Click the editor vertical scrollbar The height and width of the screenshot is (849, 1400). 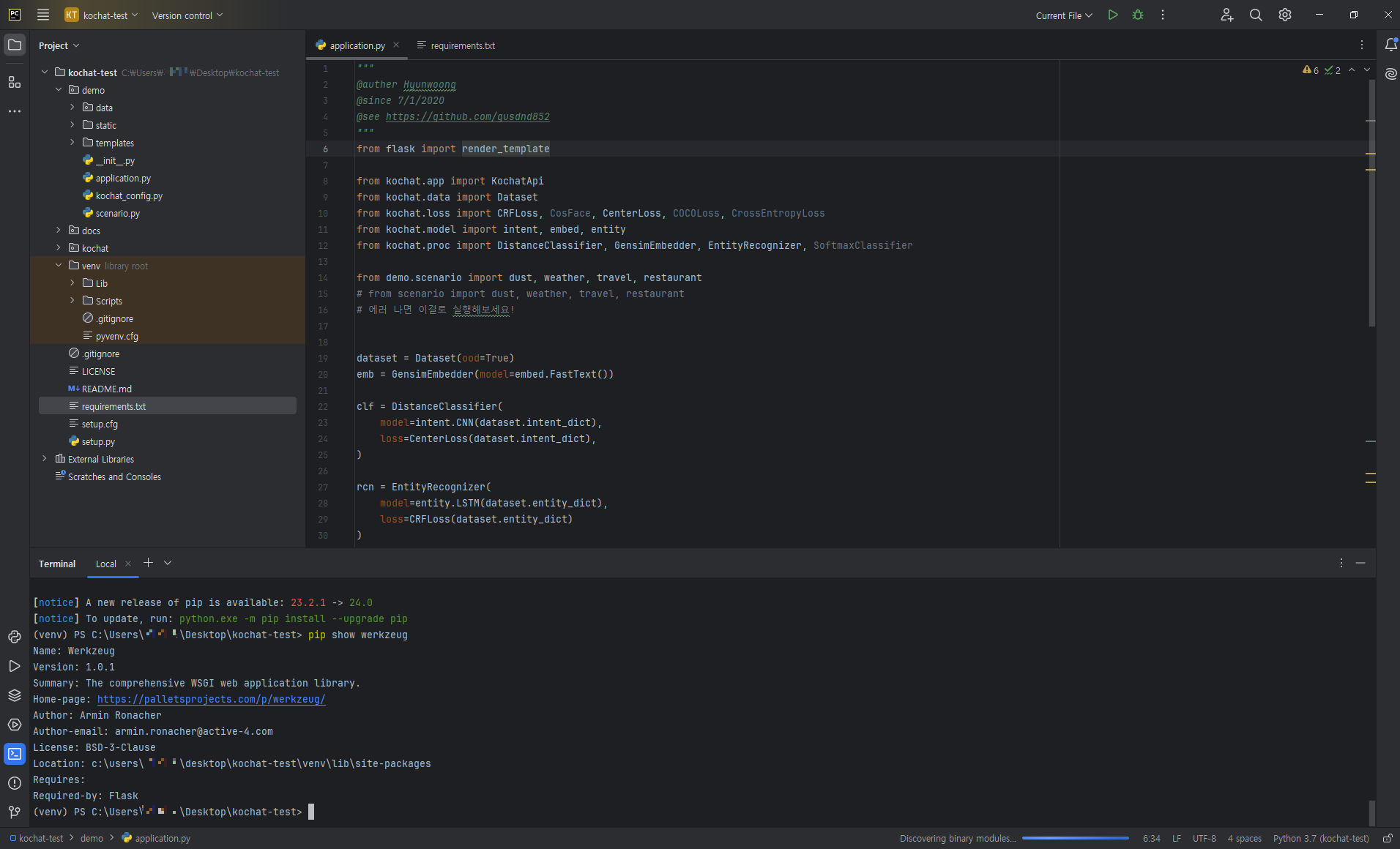(1371, 203)
